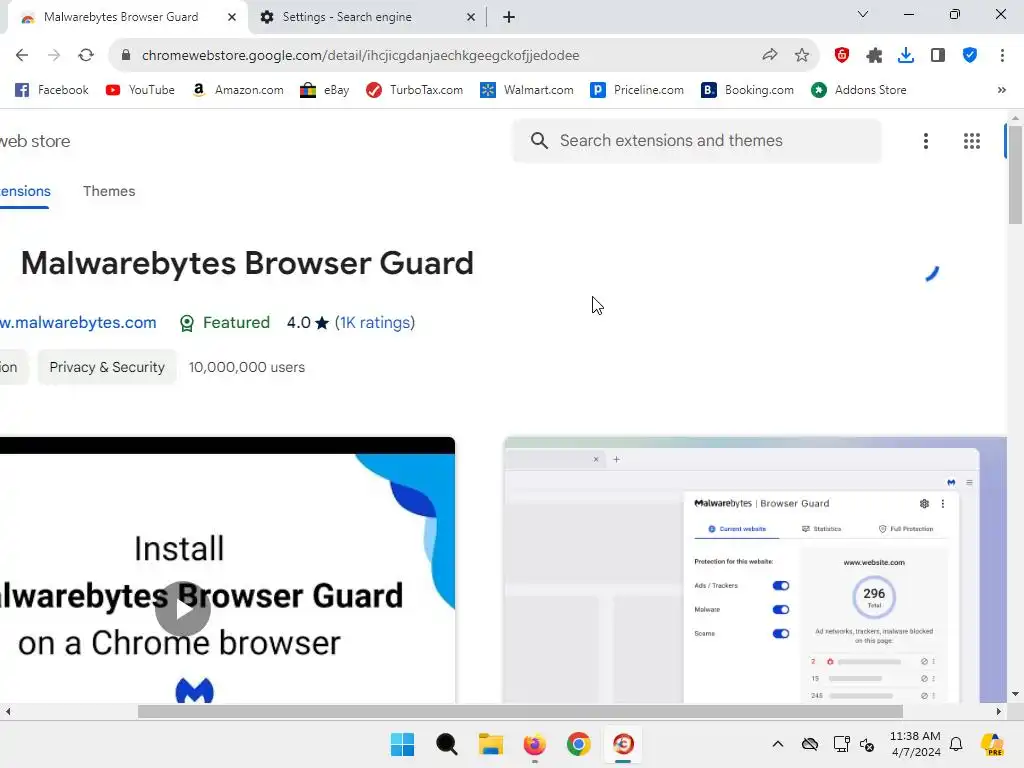Image resolution: width=1024 pixels, height=768 pixels.
Task: Open the notification bell in the taskbar
Action: (x=956, y=744)
